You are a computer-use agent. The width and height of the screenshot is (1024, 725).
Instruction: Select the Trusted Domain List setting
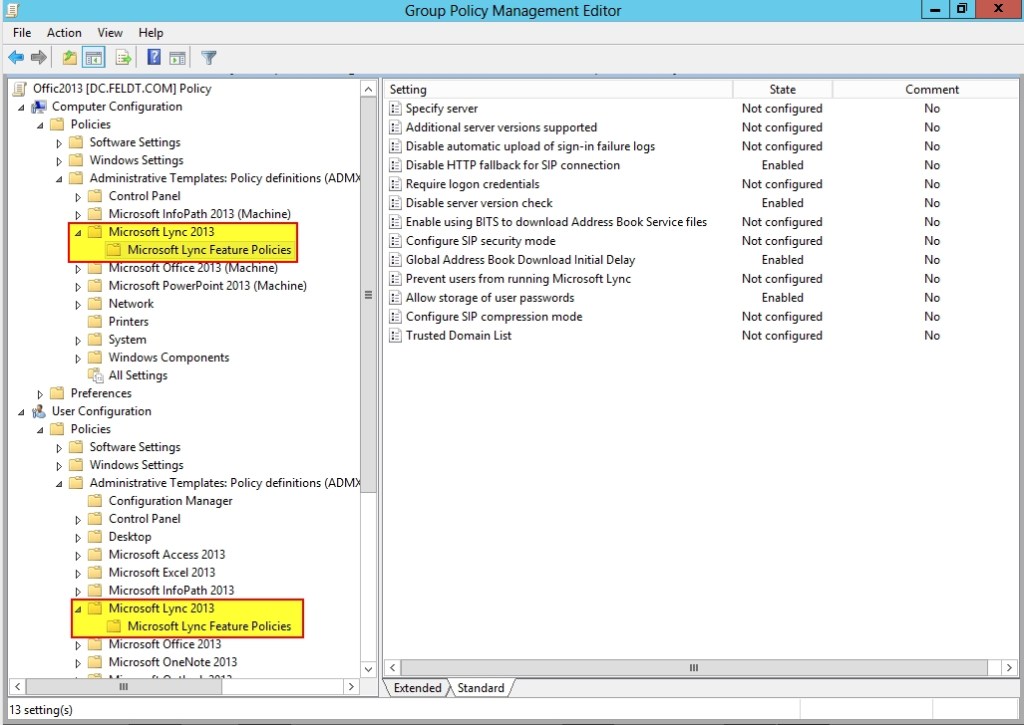click(458, 336)
